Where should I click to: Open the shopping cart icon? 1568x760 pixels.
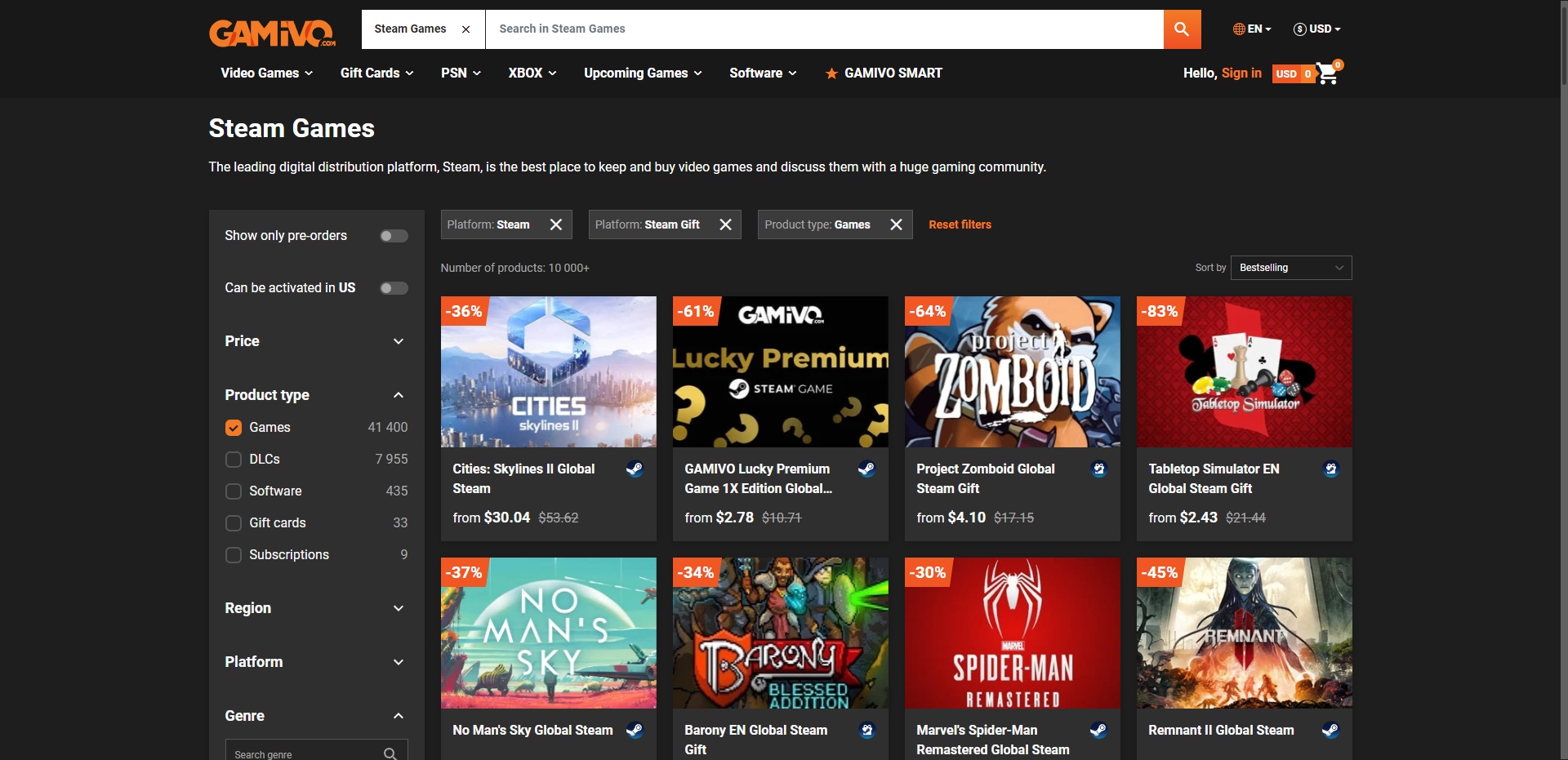point(1329,73)
